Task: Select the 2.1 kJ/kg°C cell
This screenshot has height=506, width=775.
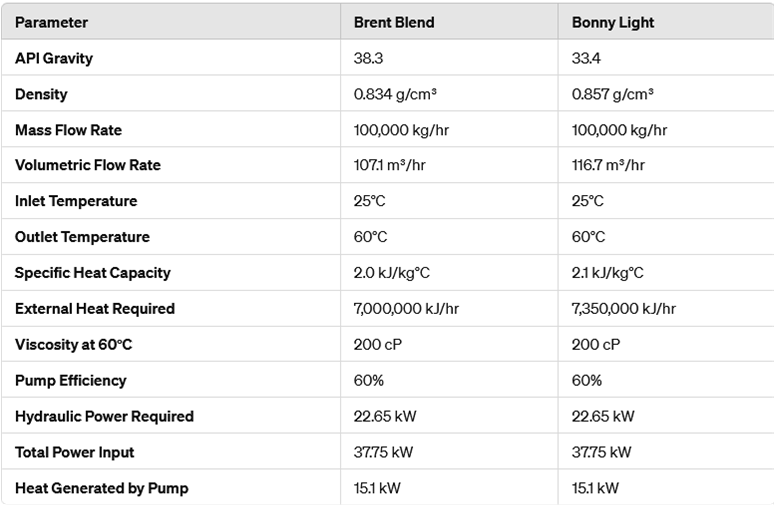Action: point(607,273)
